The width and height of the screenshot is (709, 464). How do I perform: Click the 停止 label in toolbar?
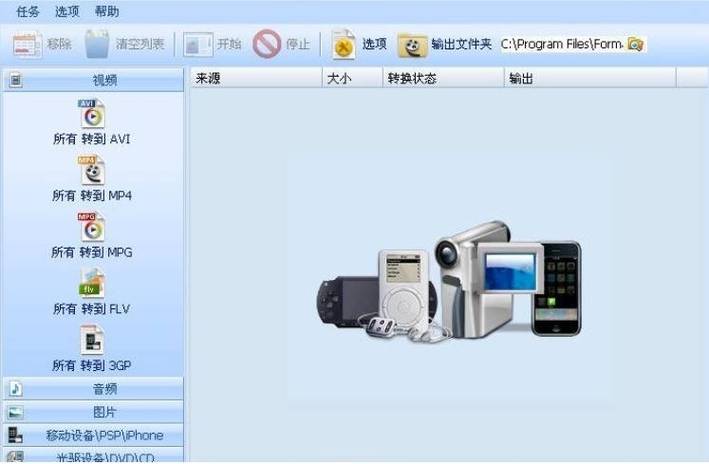[298, 44]
